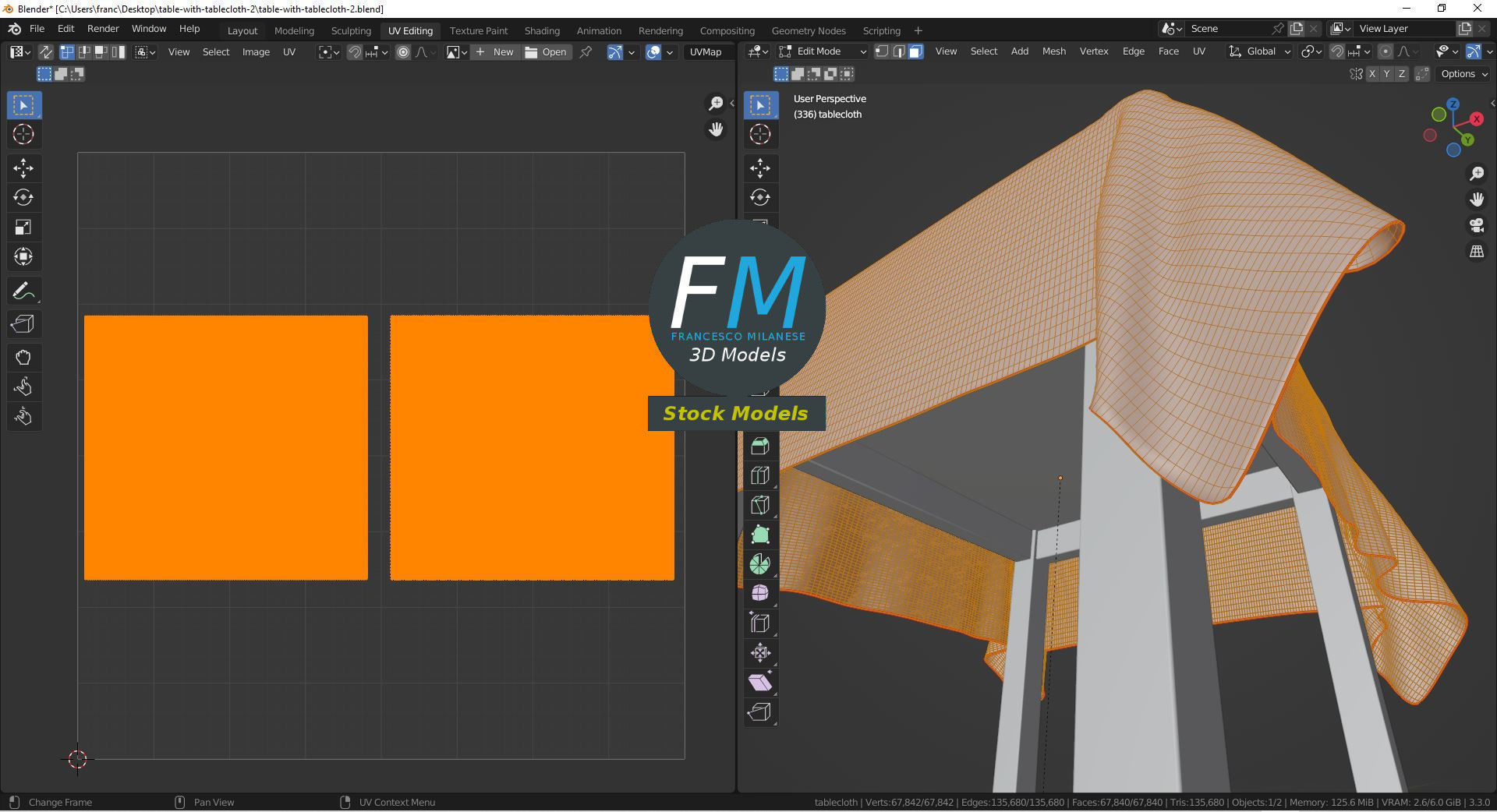
Task: Switch to edge select mode in 3D viewport
Action: (x=899, y=51)
